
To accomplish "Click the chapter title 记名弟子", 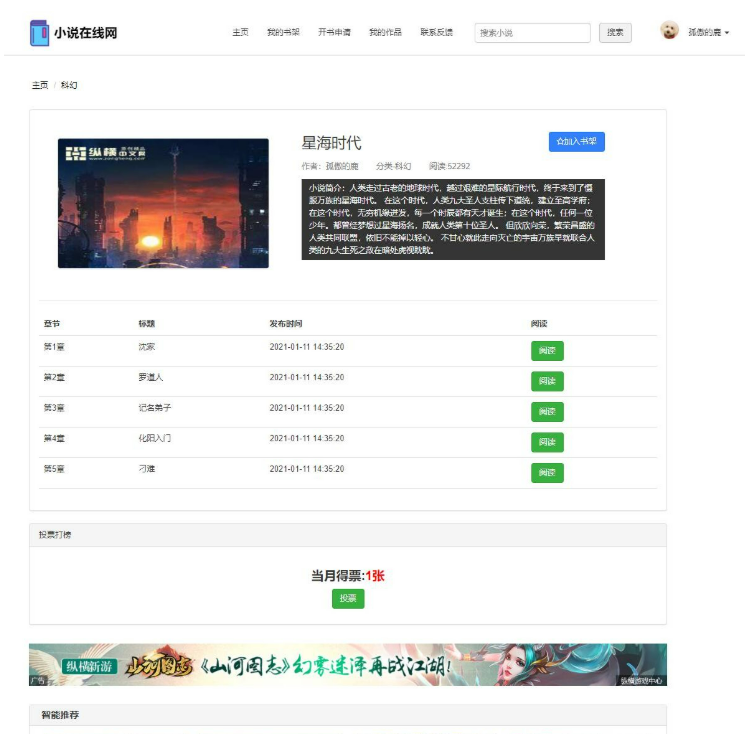I will (154, 408).
